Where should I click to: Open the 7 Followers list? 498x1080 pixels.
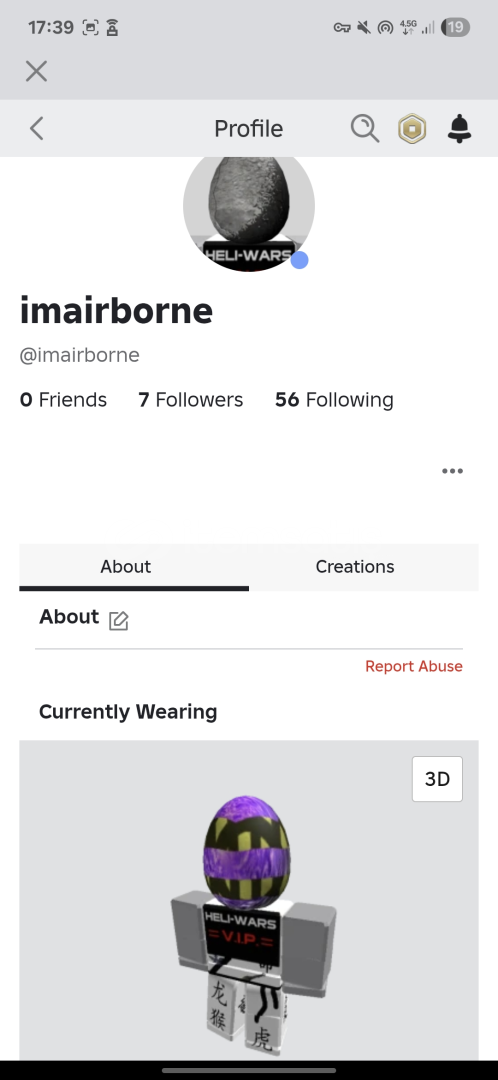point(191,399)
